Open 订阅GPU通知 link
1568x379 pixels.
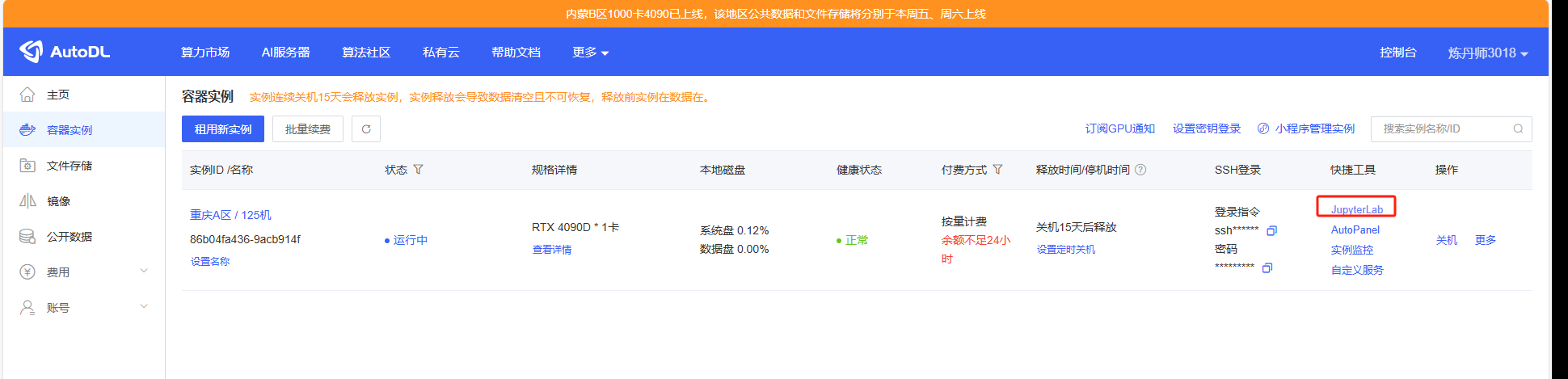[x=1119, y=129]
